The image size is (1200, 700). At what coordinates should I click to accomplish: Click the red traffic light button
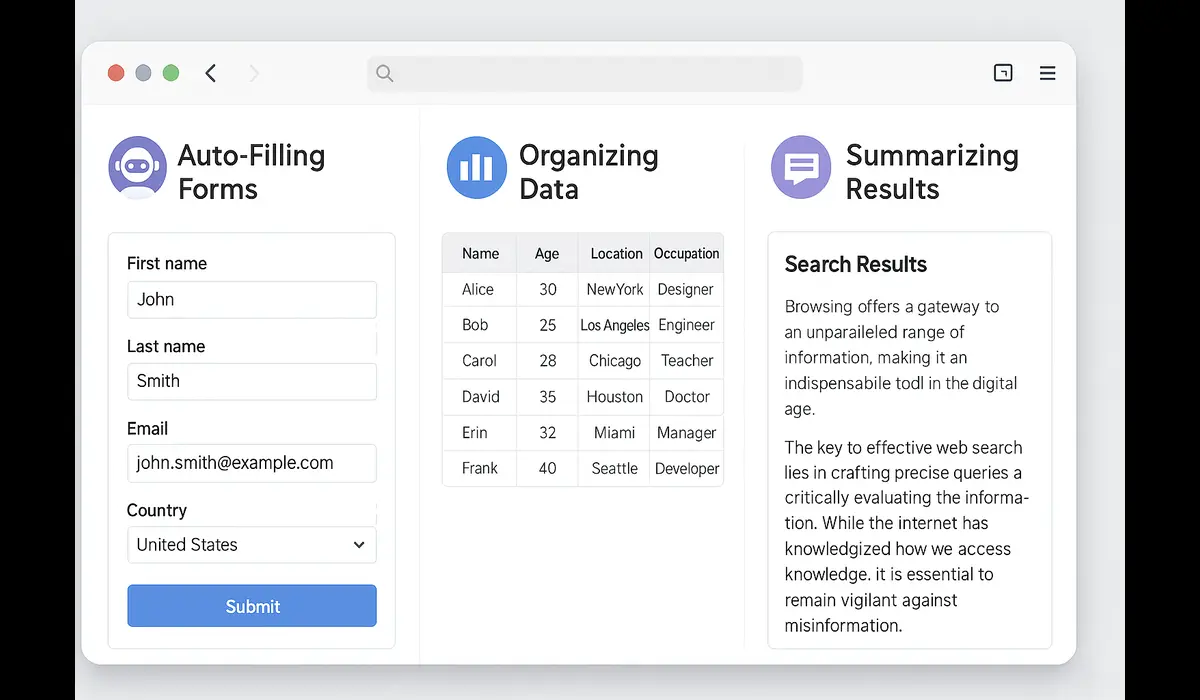pos(115,72)
